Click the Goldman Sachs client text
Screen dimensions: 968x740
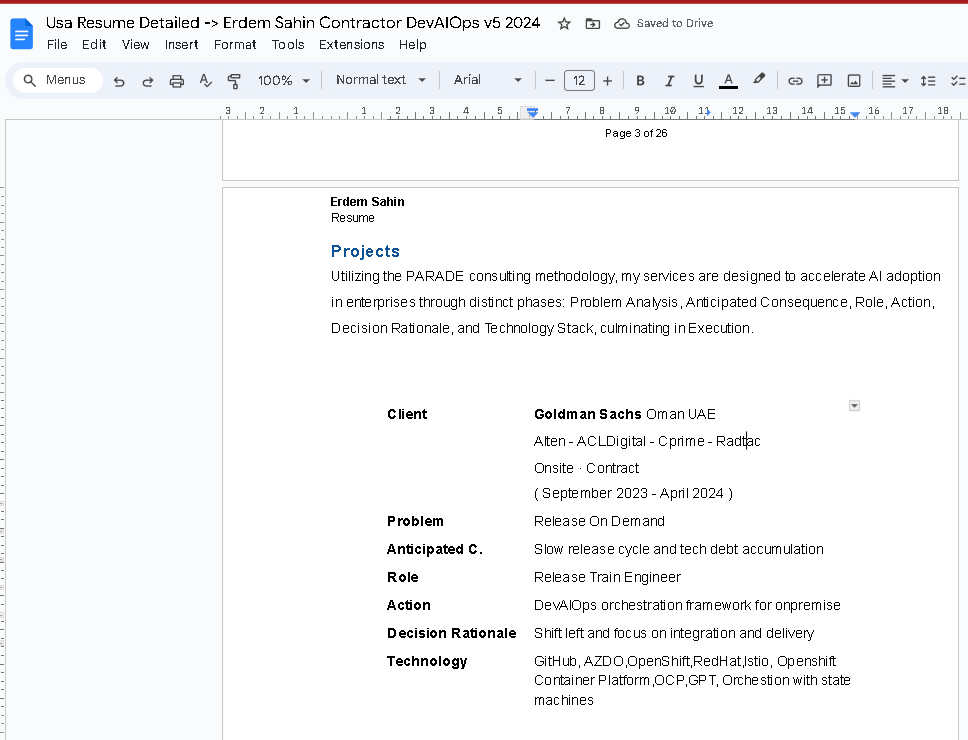[587, 414]
